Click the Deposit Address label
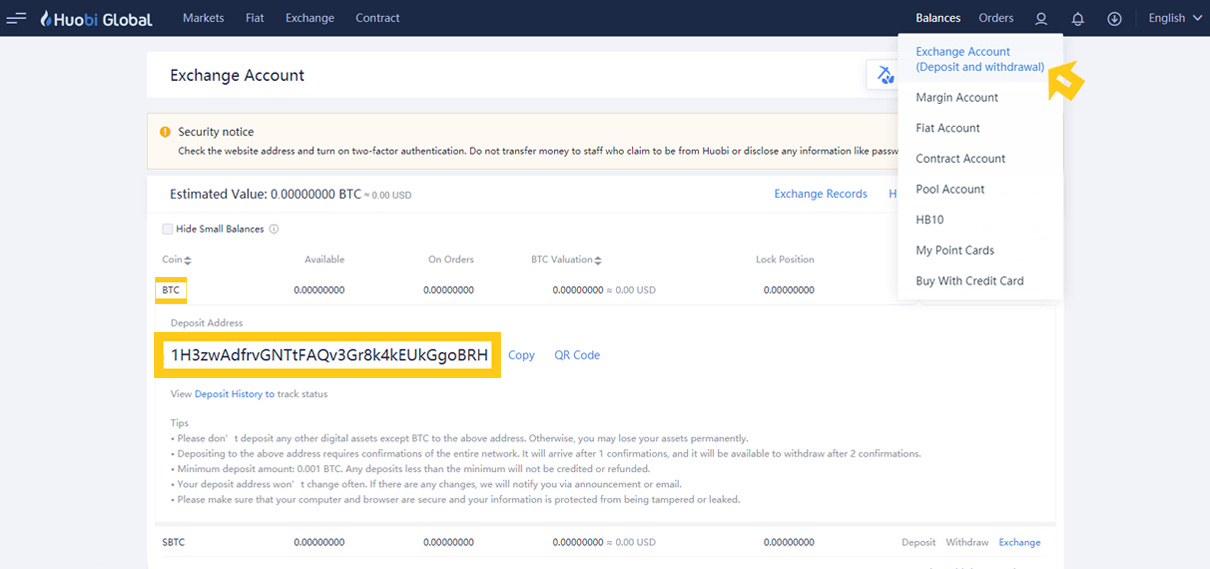 tap(207, 323)
